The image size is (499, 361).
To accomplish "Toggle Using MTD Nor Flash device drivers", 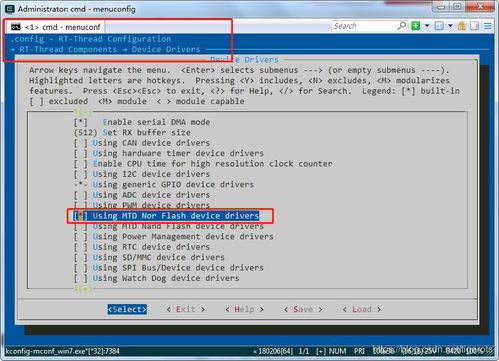I will point(166,216).
